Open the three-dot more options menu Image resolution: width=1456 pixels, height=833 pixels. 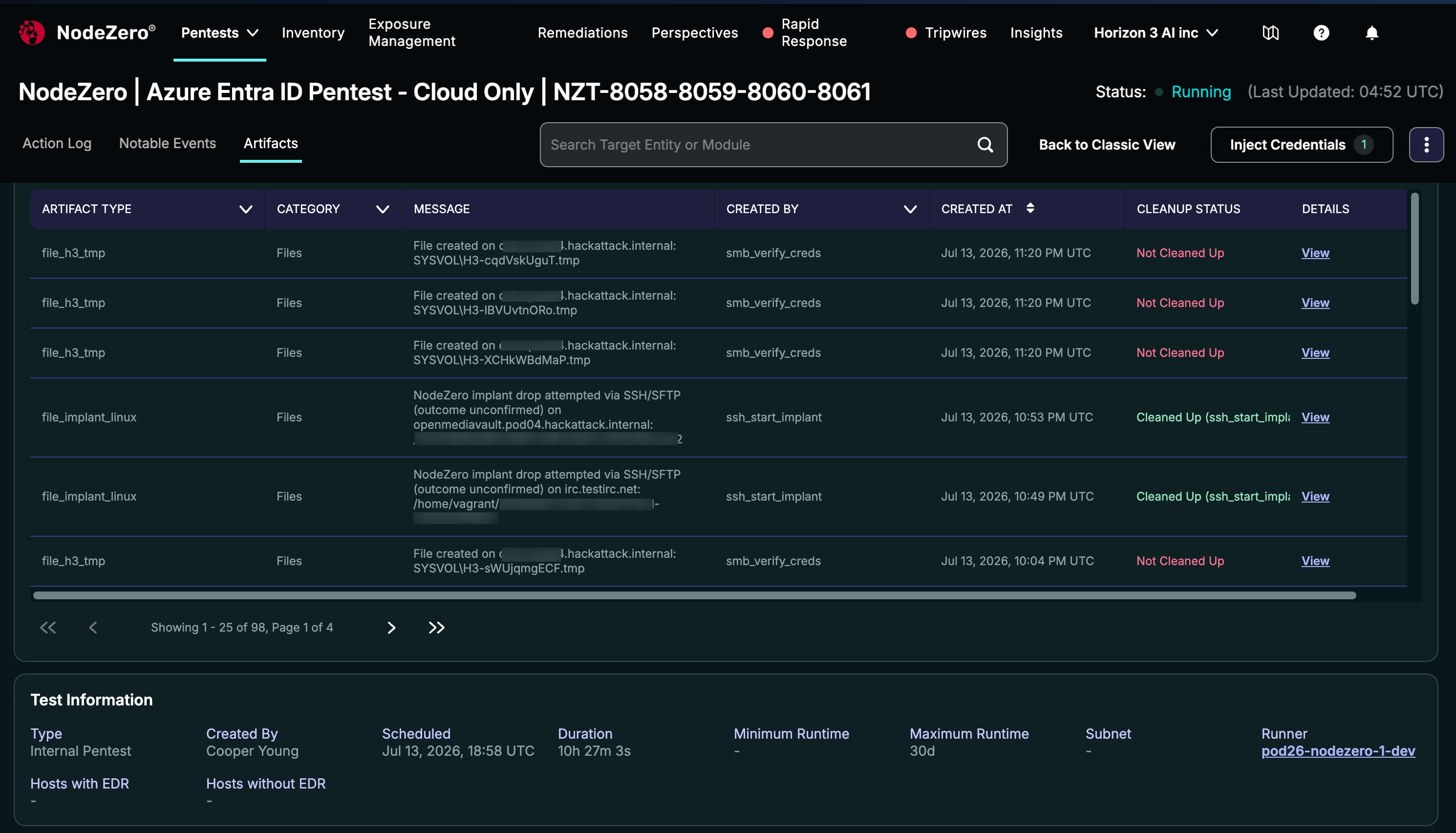[1426, 145]
